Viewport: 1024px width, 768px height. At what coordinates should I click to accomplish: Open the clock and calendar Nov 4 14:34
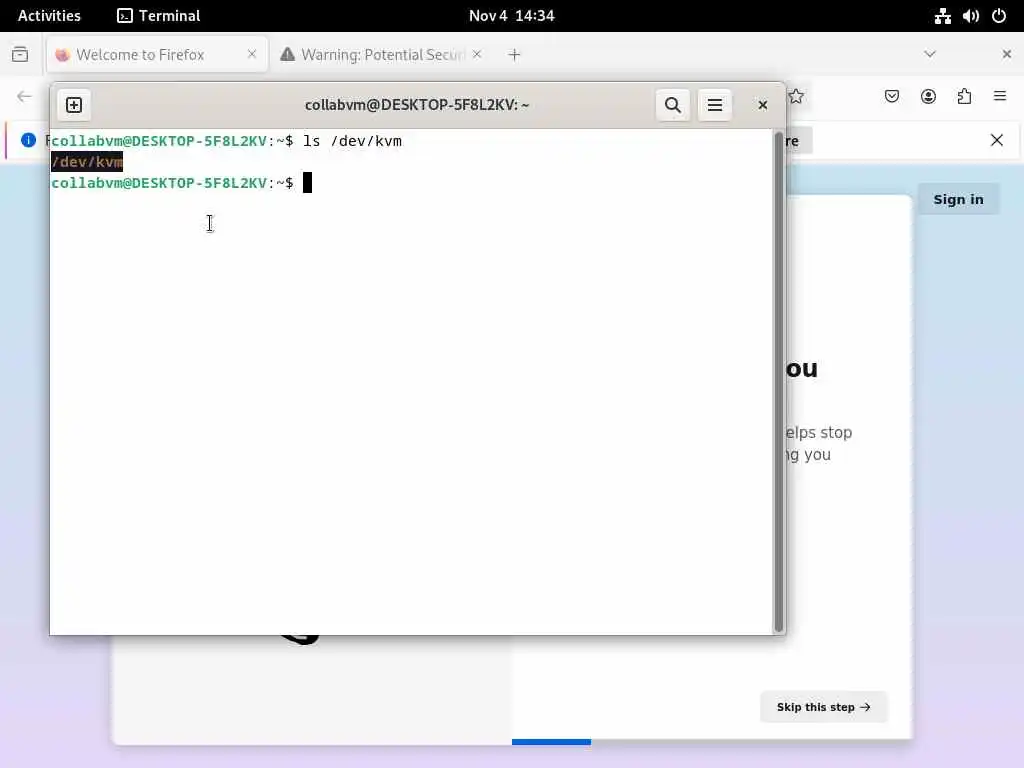(x=511, y=16)
